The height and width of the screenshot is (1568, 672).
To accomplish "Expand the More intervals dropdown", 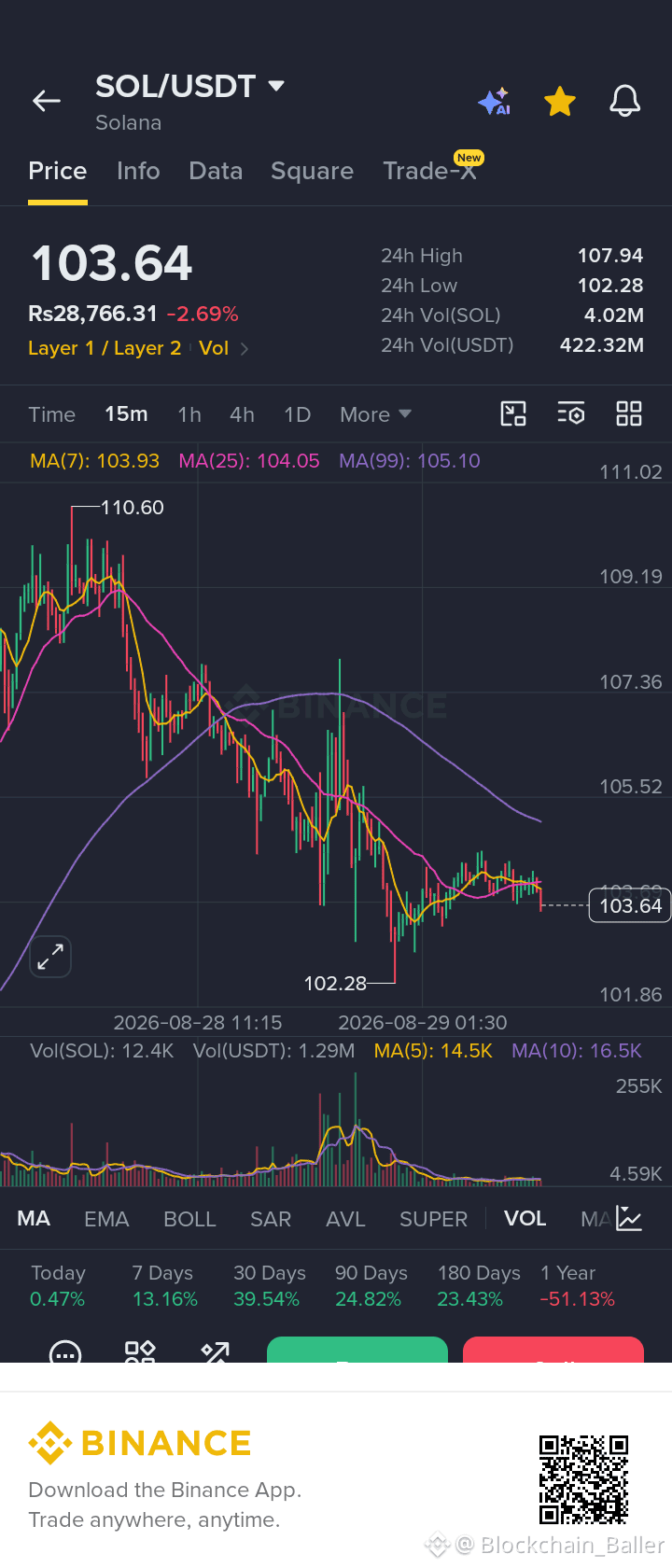I will point(375,414).
